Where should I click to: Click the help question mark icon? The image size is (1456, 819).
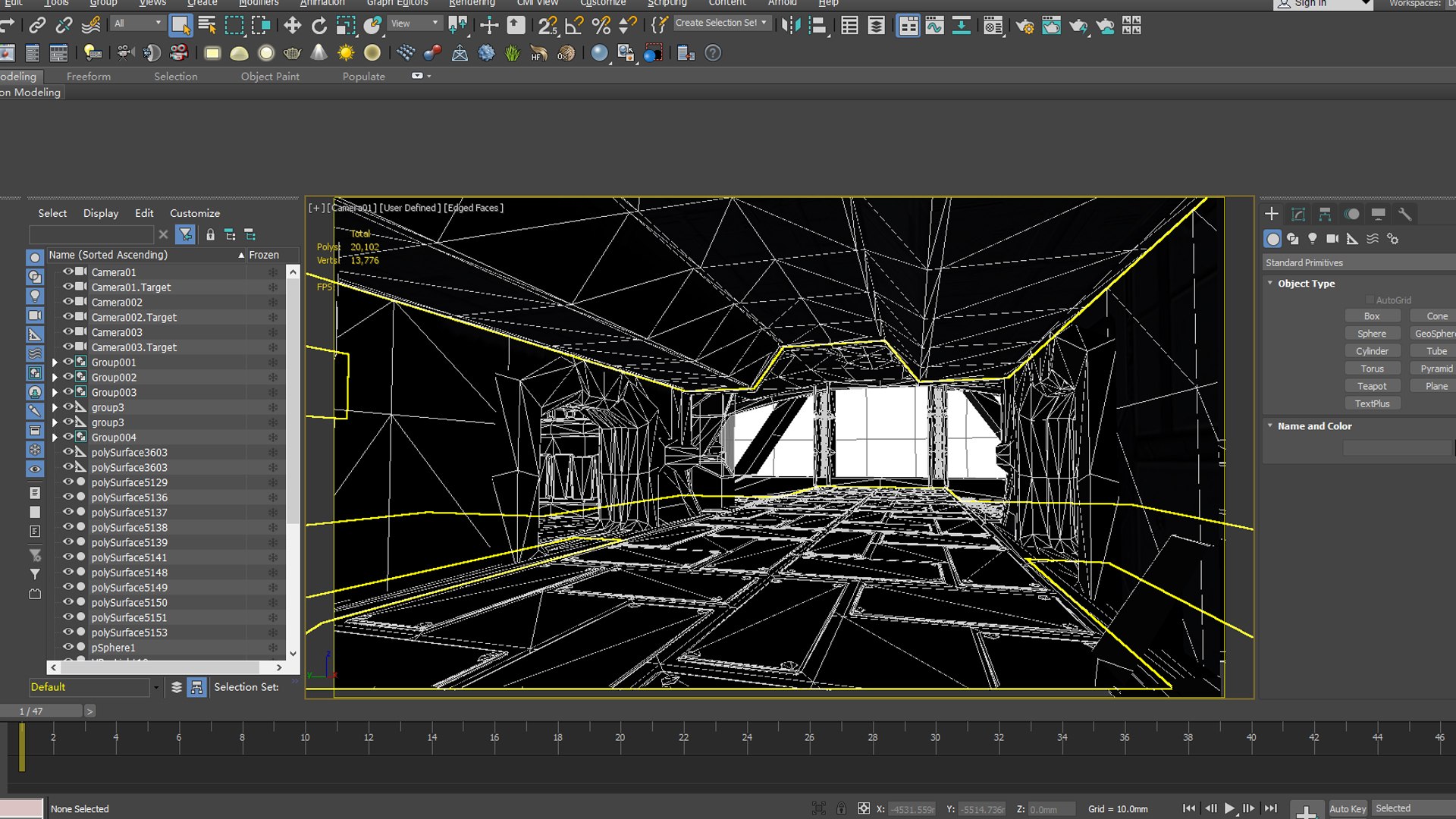pos(713,53)
